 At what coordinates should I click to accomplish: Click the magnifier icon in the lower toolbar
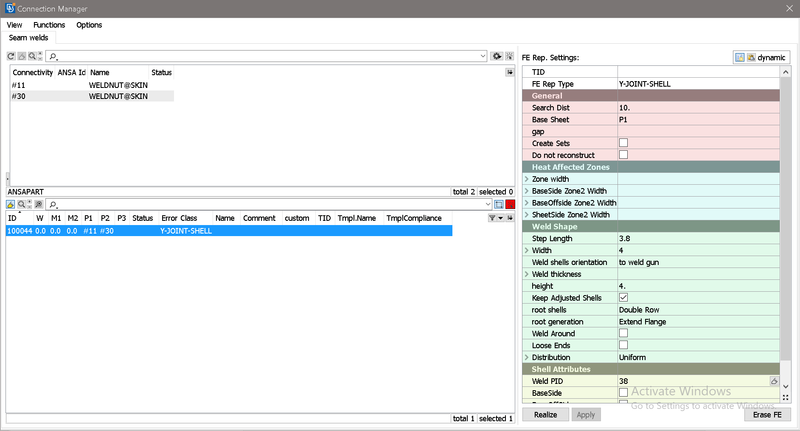[22, 204]
